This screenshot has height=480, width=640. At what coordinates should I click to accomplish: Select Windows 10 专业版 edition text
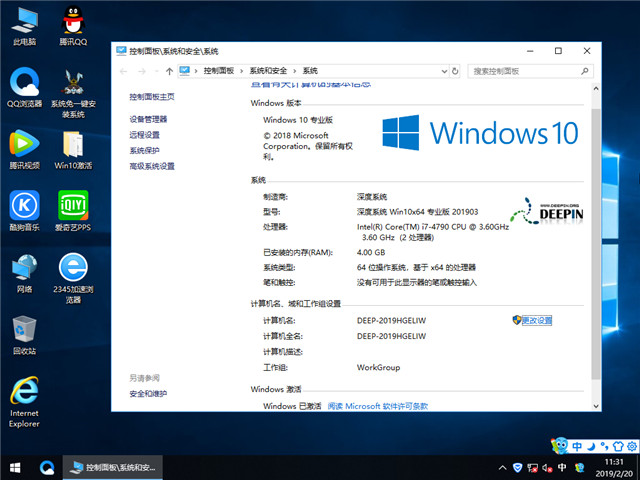(x=298, y=120)
